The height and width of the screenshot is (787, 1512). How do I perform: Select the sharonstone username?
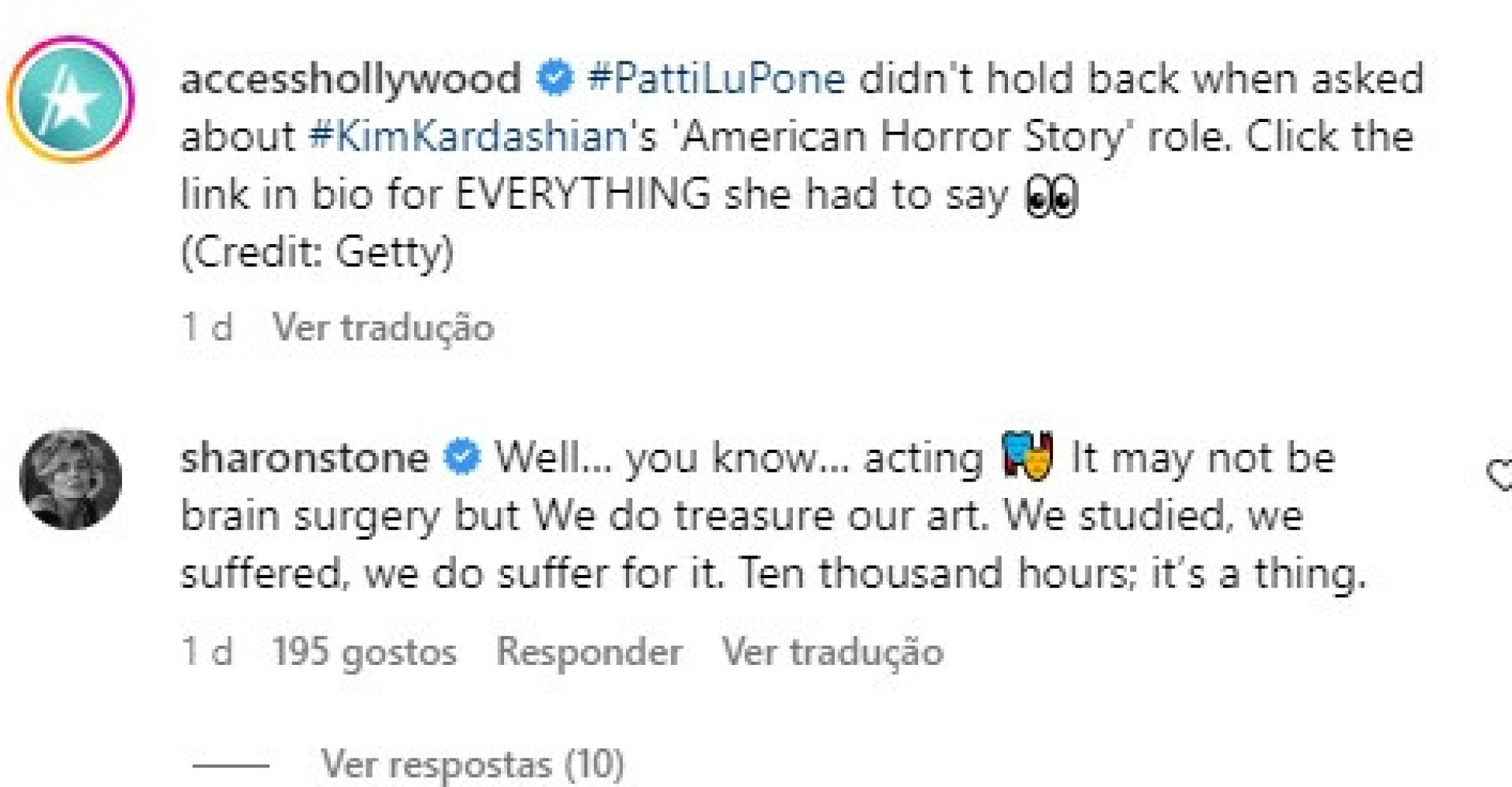307,457
